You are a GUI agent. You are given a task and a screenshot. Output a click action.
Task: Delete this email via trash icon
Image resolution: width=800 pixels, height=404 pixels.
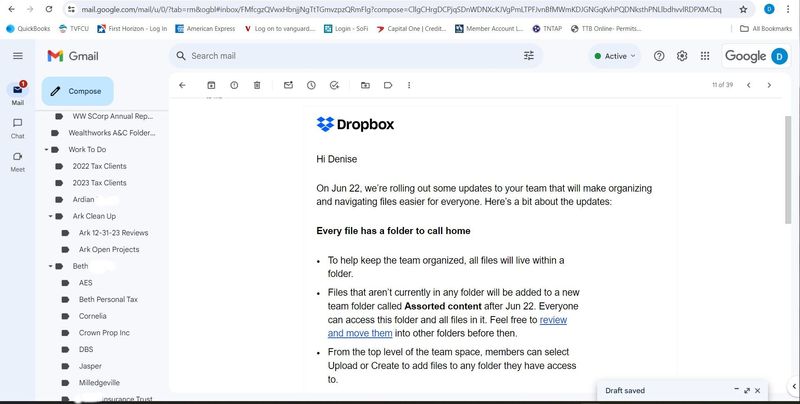(x=257, y=85)
